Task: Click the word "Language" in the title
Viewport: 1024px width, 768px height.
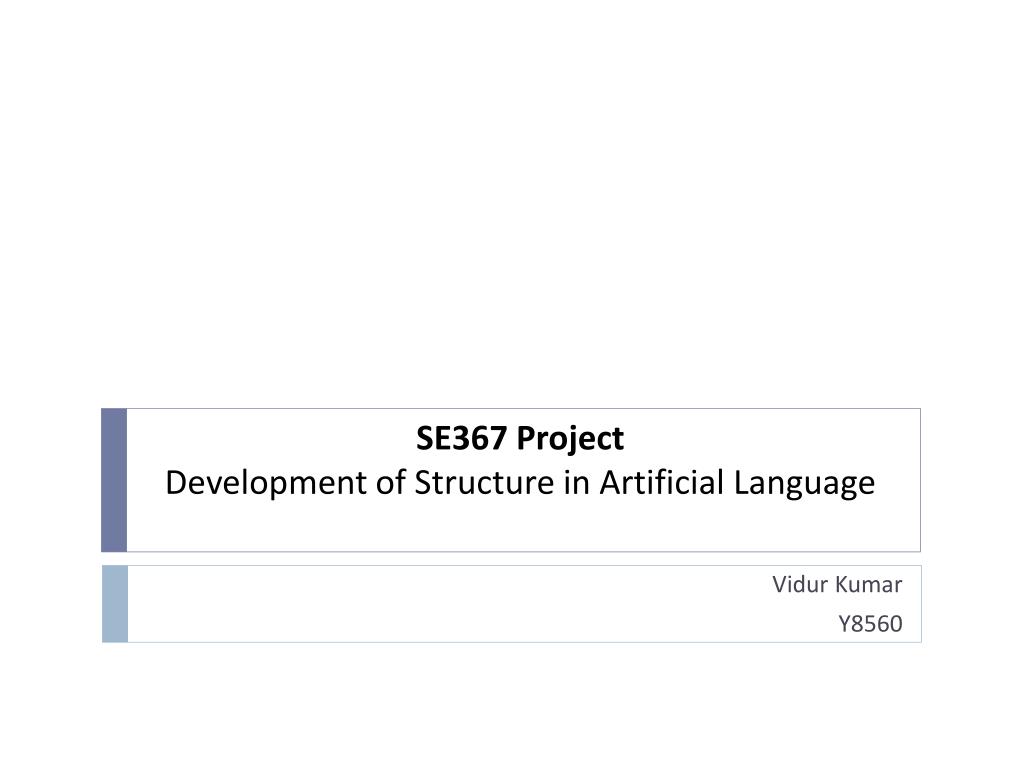Action: tap(804, 485)
